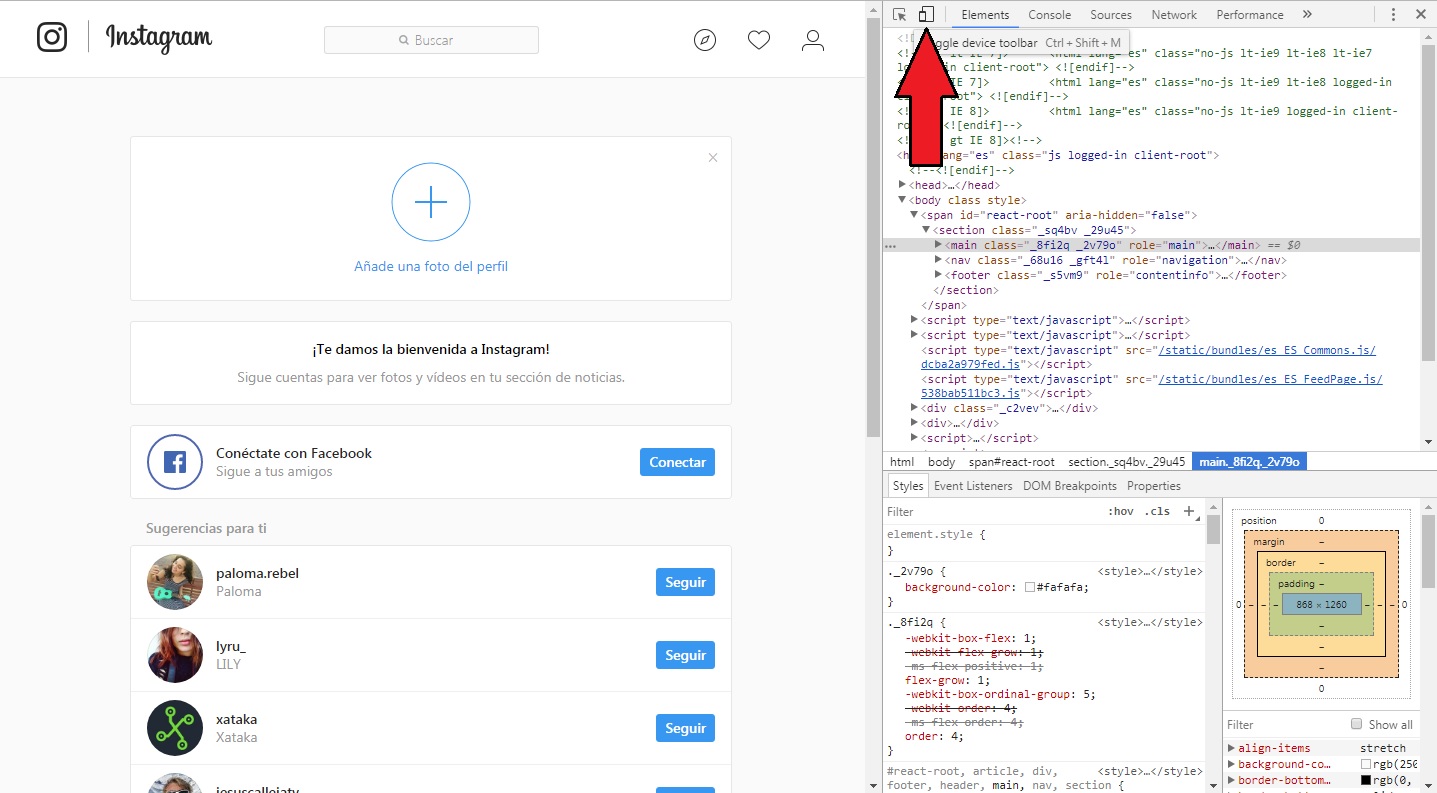Click the Añade una foto del perfil link
The height and width of the screenshot is (793, 1437).
pyautogui.click(x=431, y=266)
